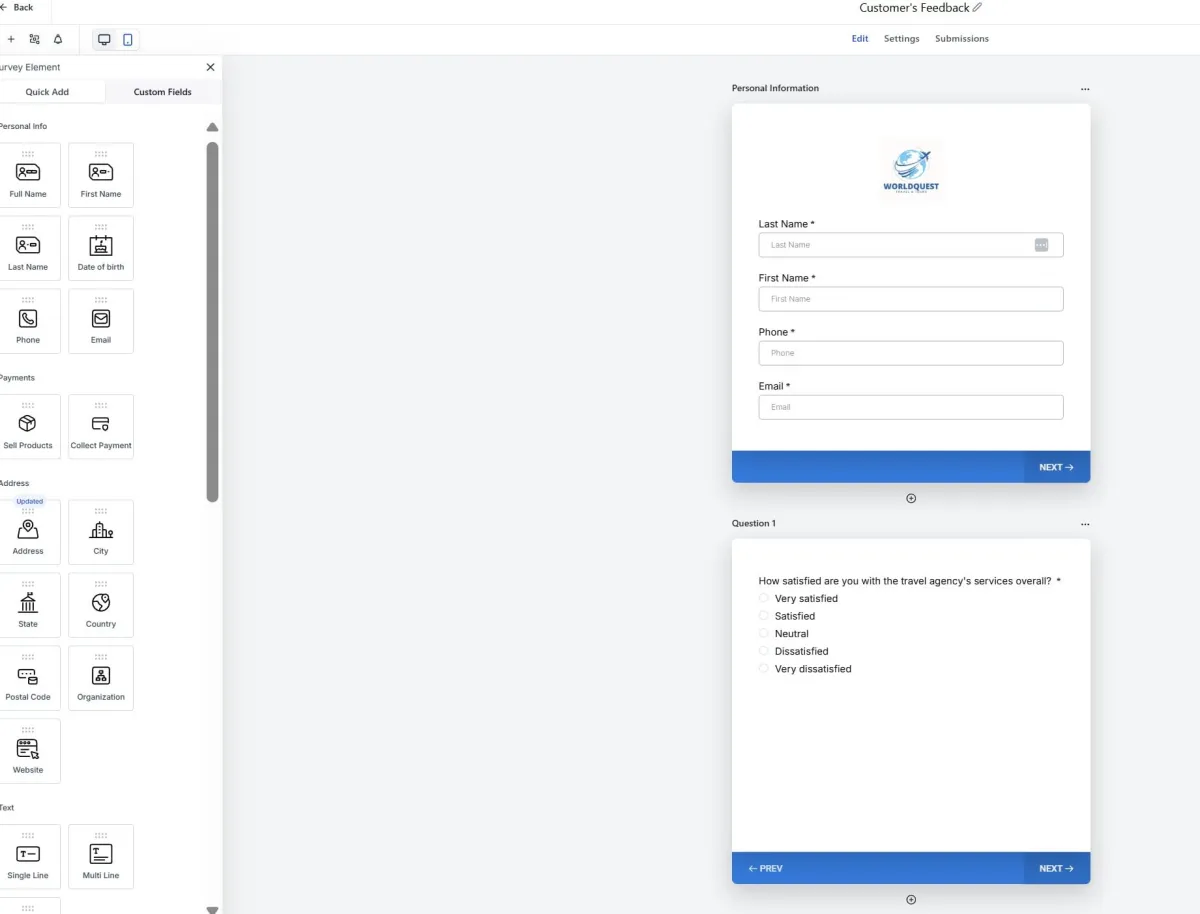Add the Full Name element
1200x914 pixels.
(28, 175)
